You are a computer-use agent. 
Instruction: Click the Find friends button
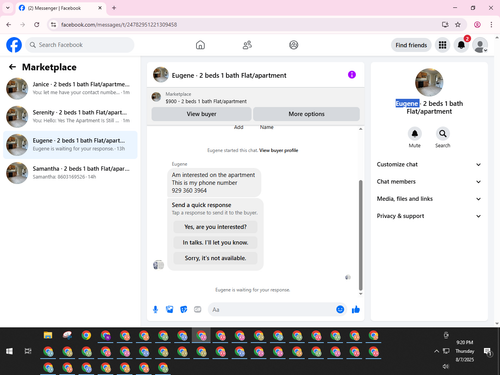pyautogui.click(x=411, y=45)
